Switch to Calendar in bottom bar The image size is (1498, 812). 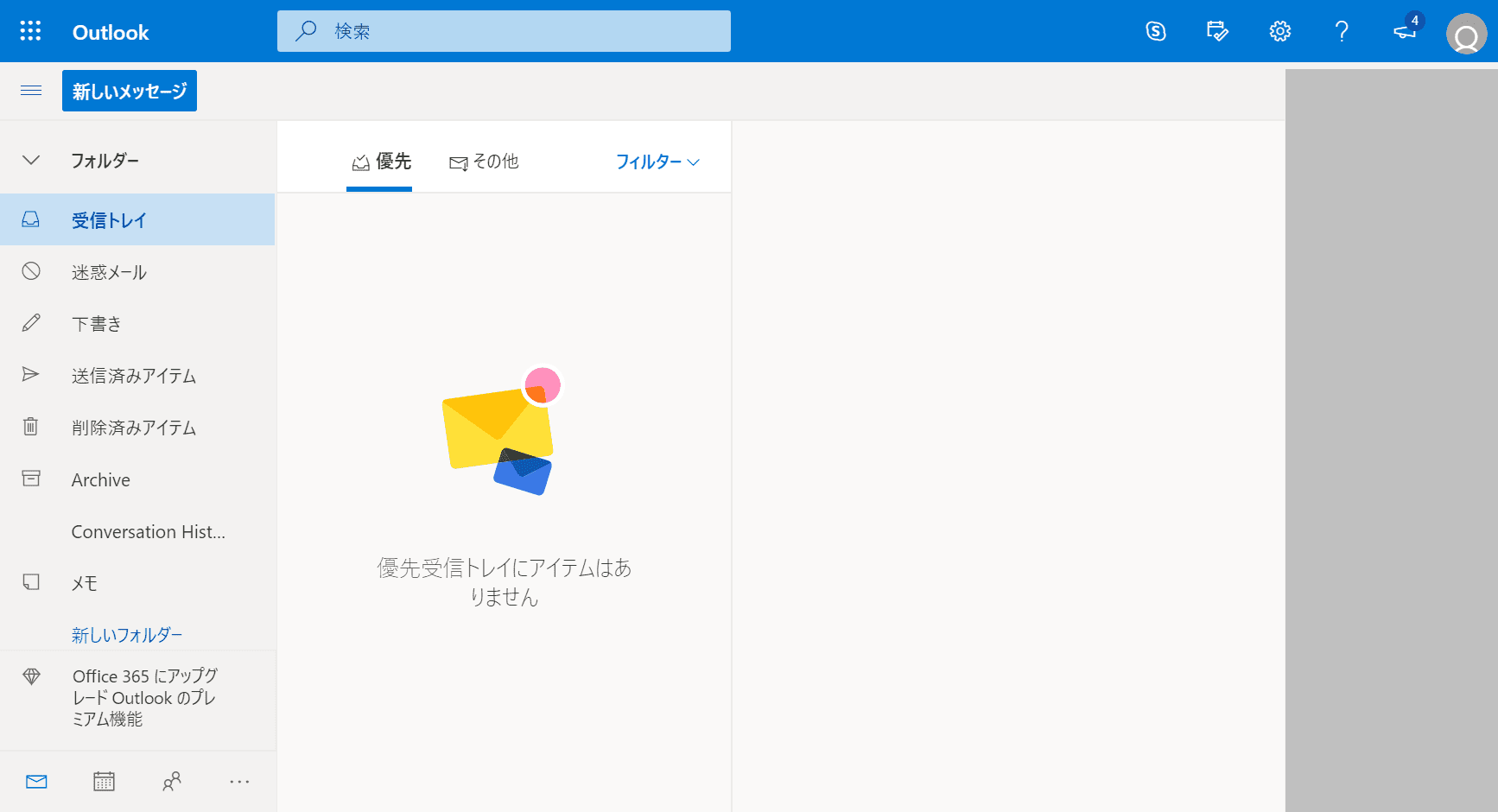[104, 782]
